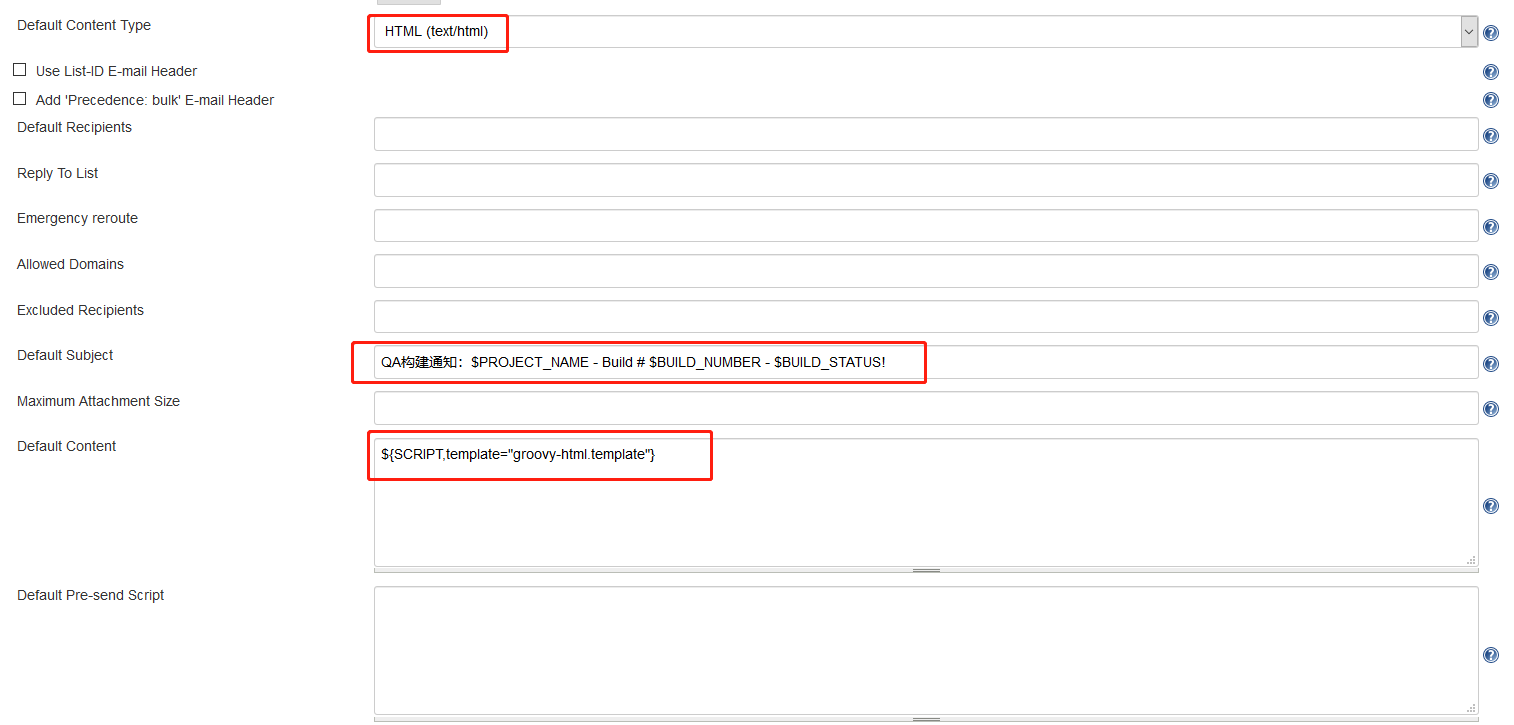Select the Default Subject label
The image size is (1514, 725).
(65, 355)
